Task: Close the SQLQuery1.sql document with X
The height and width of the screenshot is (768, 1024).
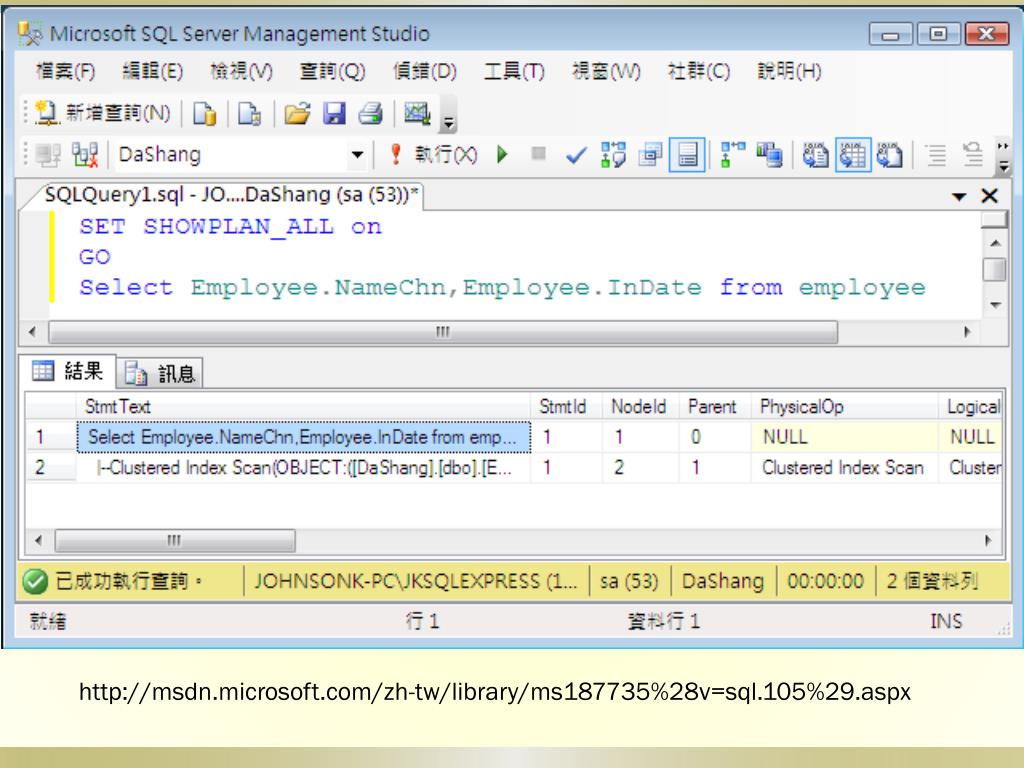Action: (x=989, y=195)
